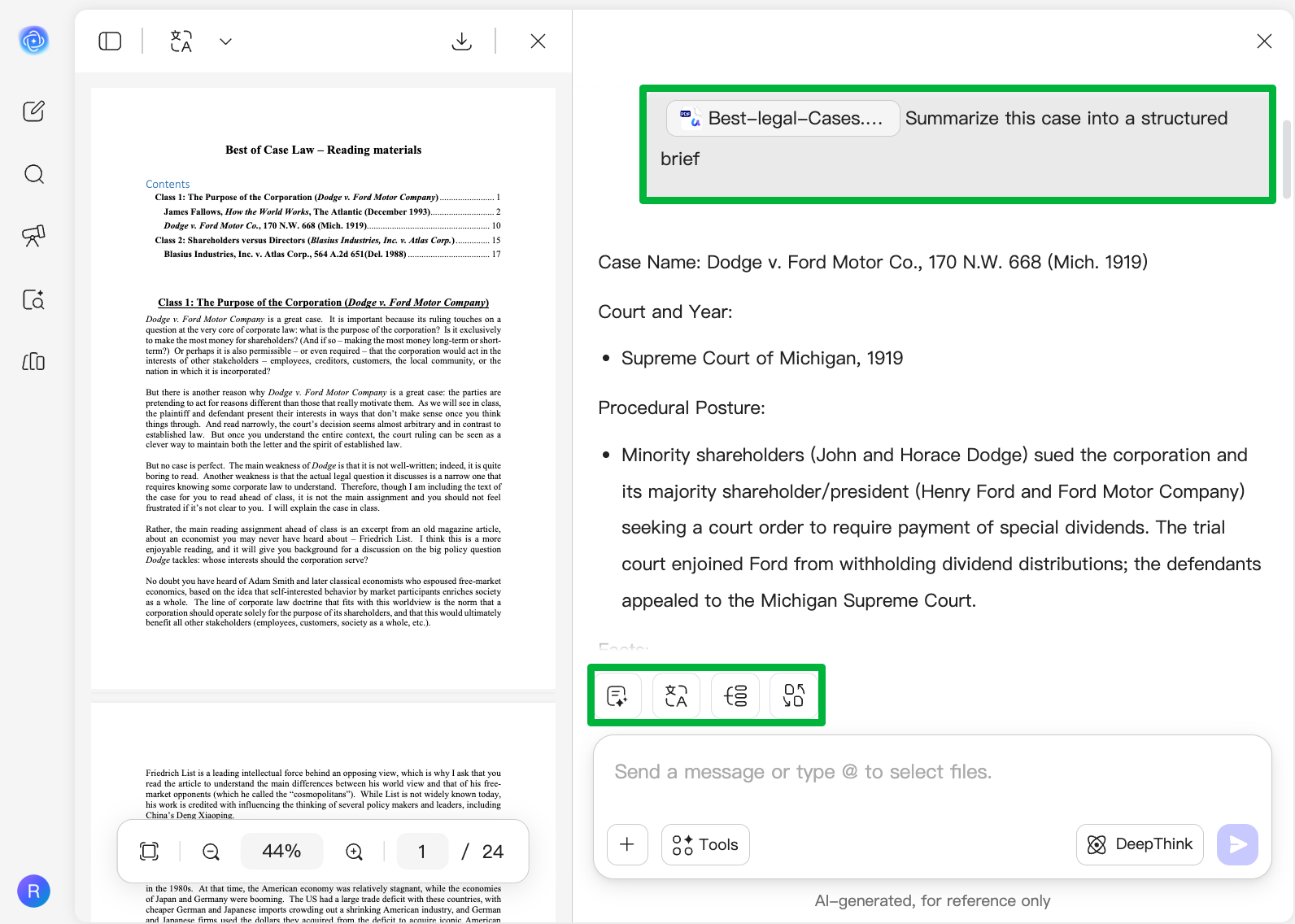Open Dodge v. Ford Motor Co. 170 N.W. 668 contents entry

(x=332, y=225)
